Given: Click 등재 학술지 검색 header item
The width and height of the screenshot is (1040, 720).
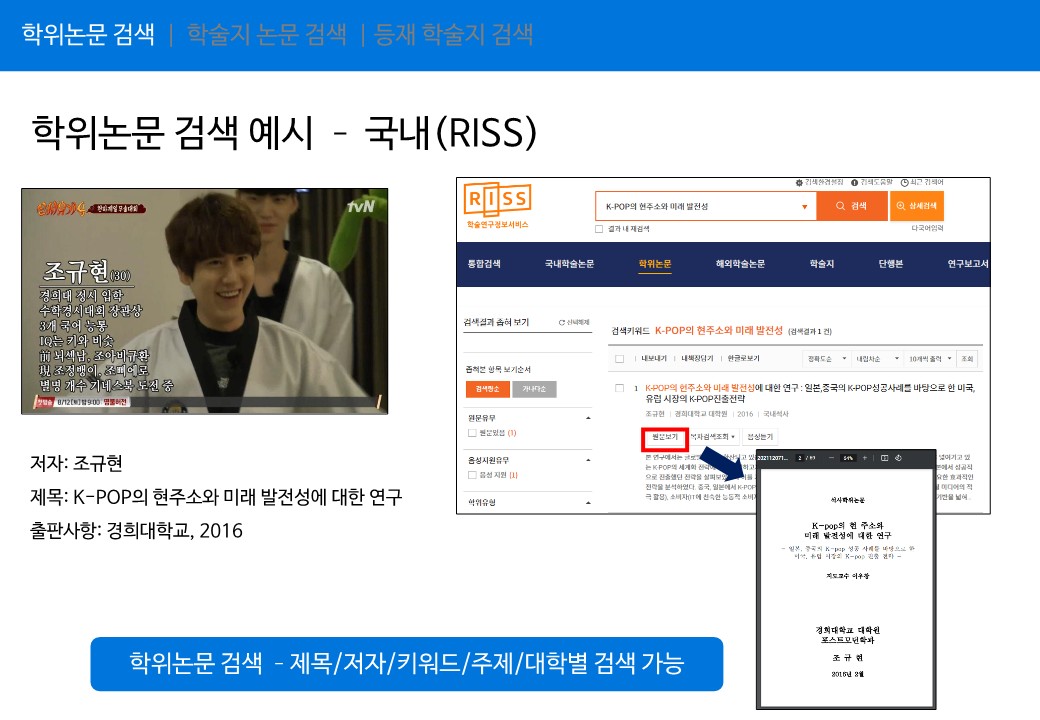Looking at the screenshot, I should [453, 34].
